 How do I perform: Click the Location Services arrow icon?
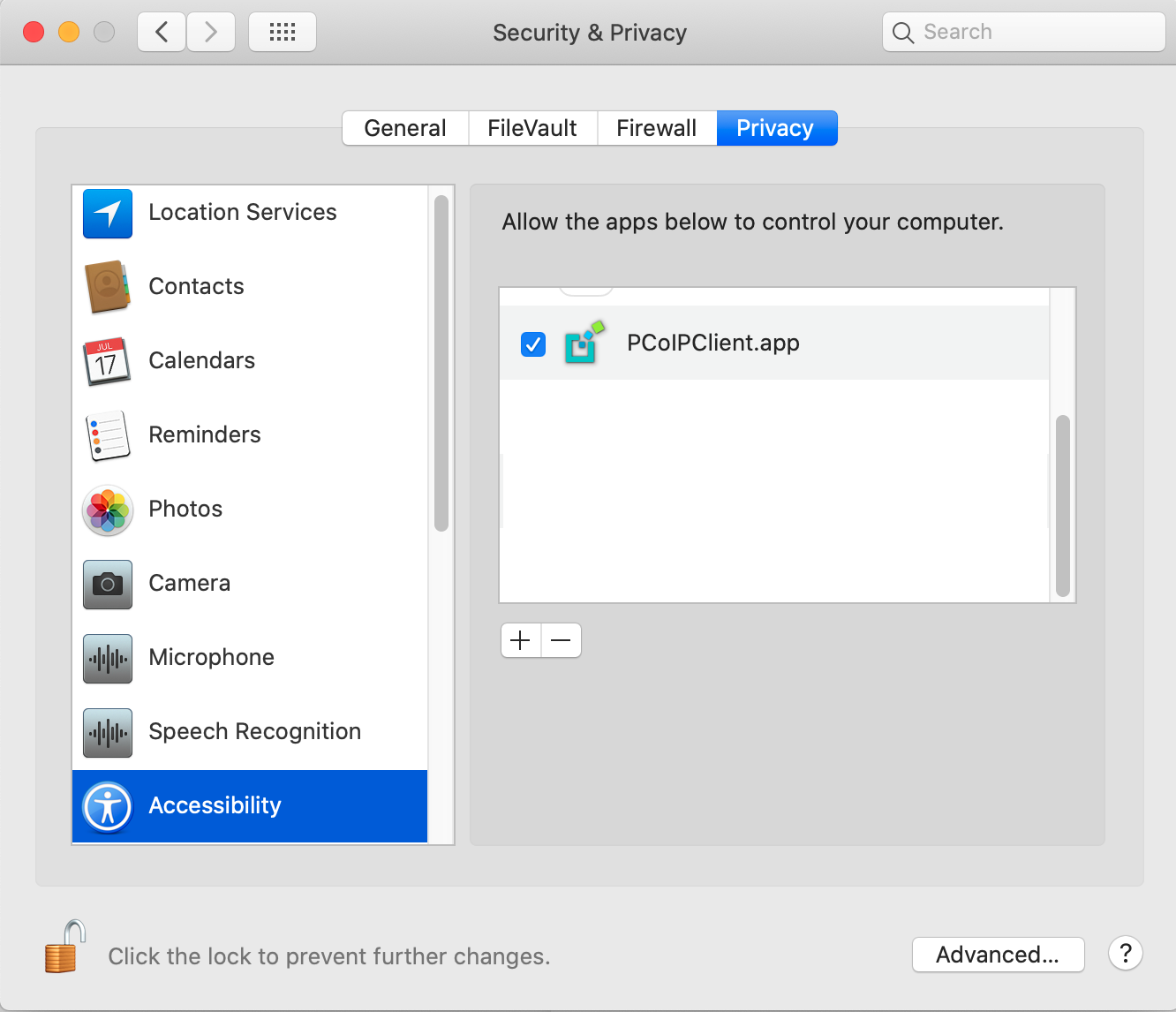click(108, 213)
